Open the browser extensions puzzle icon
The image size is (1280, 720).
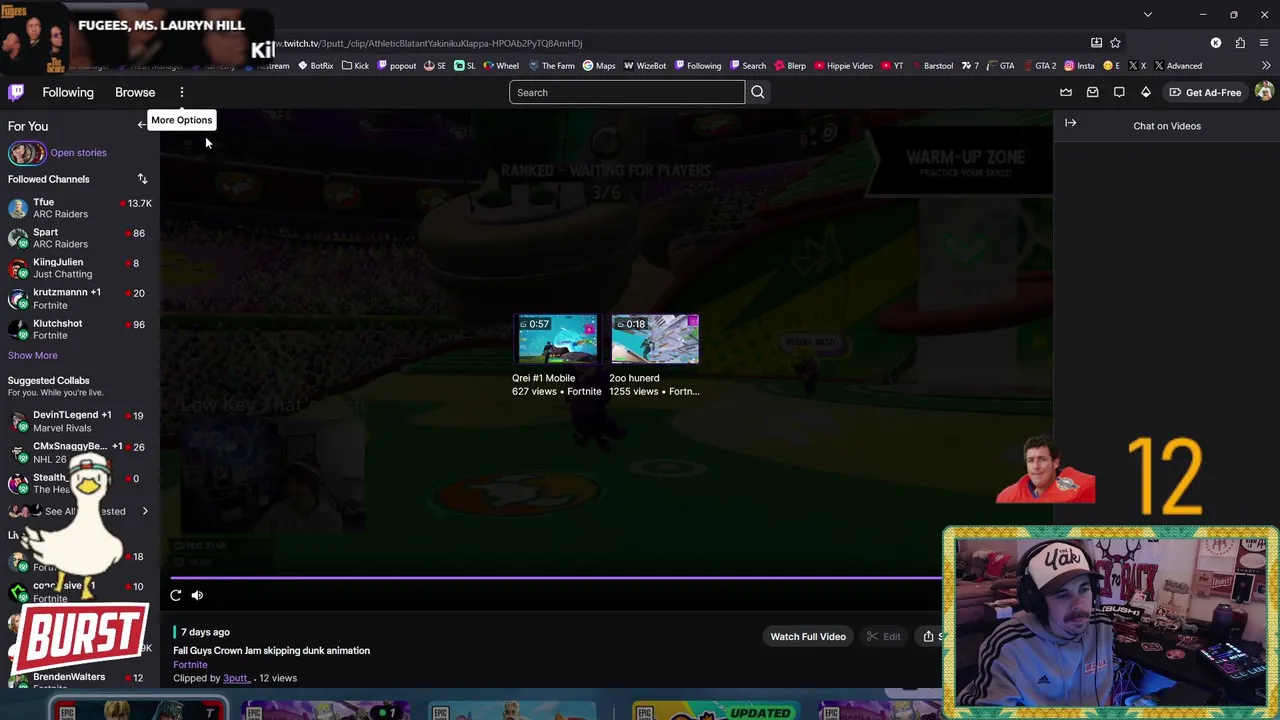pos(1240,43)
